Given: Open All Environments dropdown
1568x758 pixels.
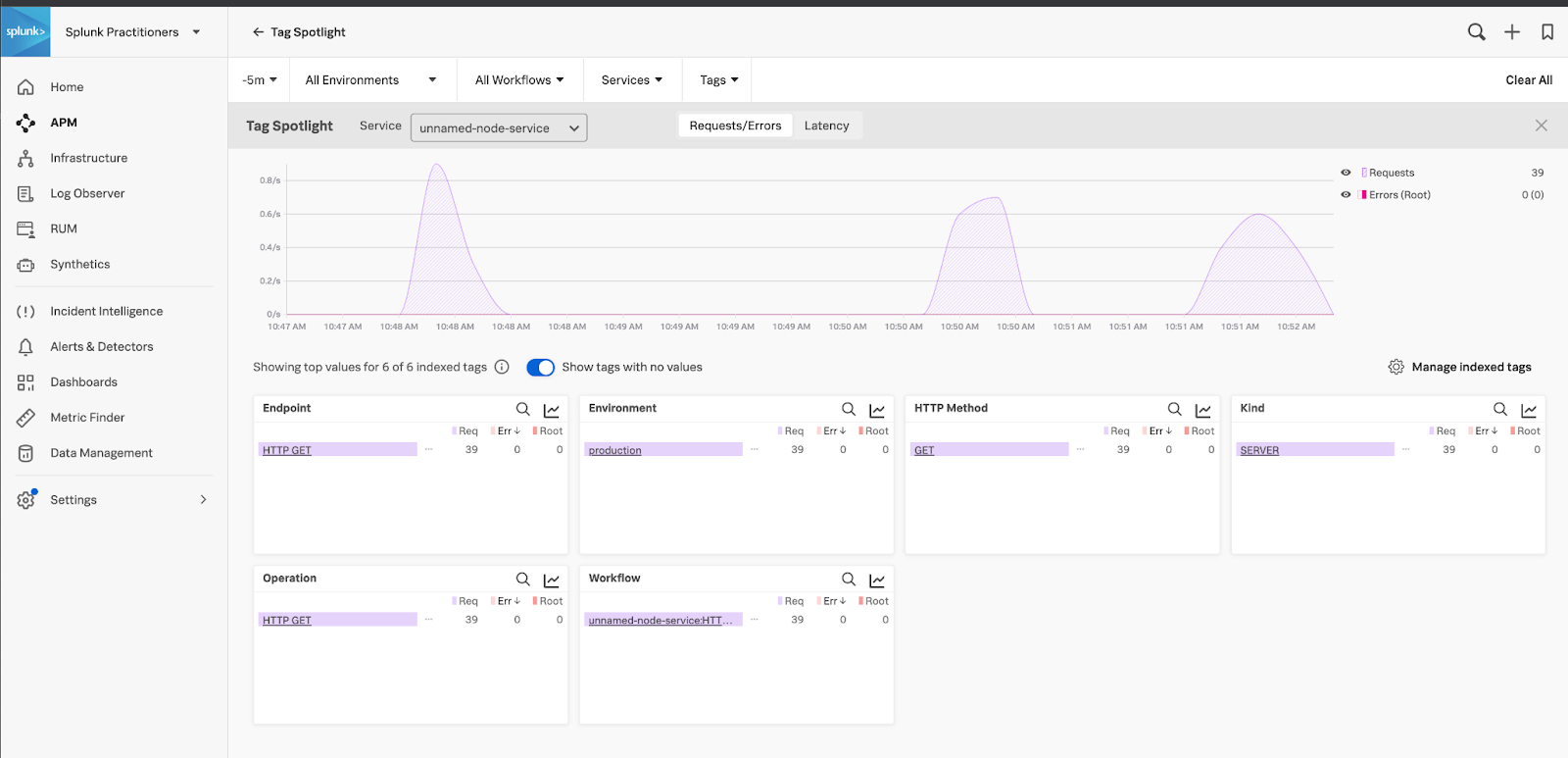Looking at the screenshot, I should pyautogui.click(x=370, y=80).
